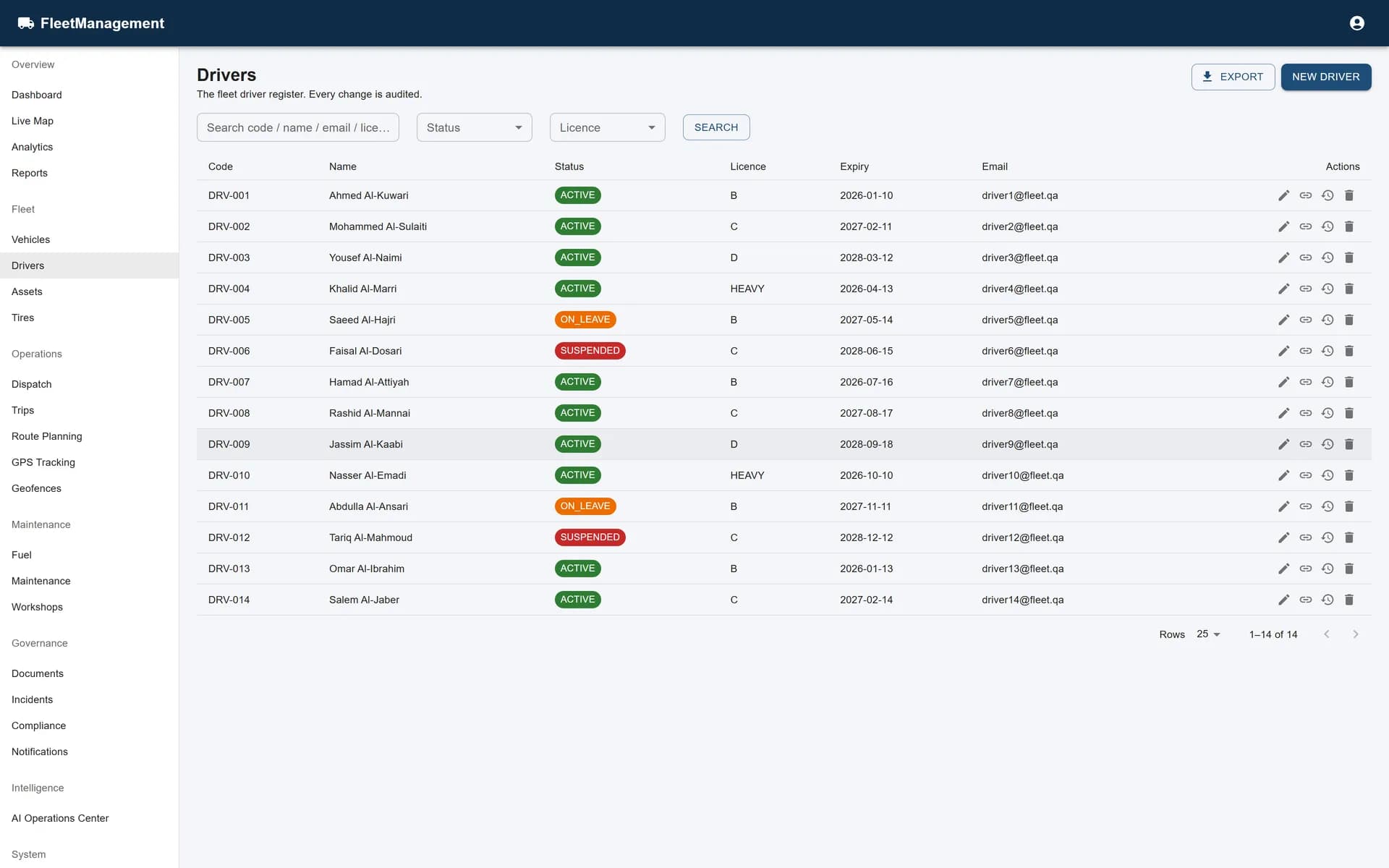The width and height of the screenshot is (1389, 868).
Task: Click the FleetManagement truck logo
Action: (x=26, y=23)
